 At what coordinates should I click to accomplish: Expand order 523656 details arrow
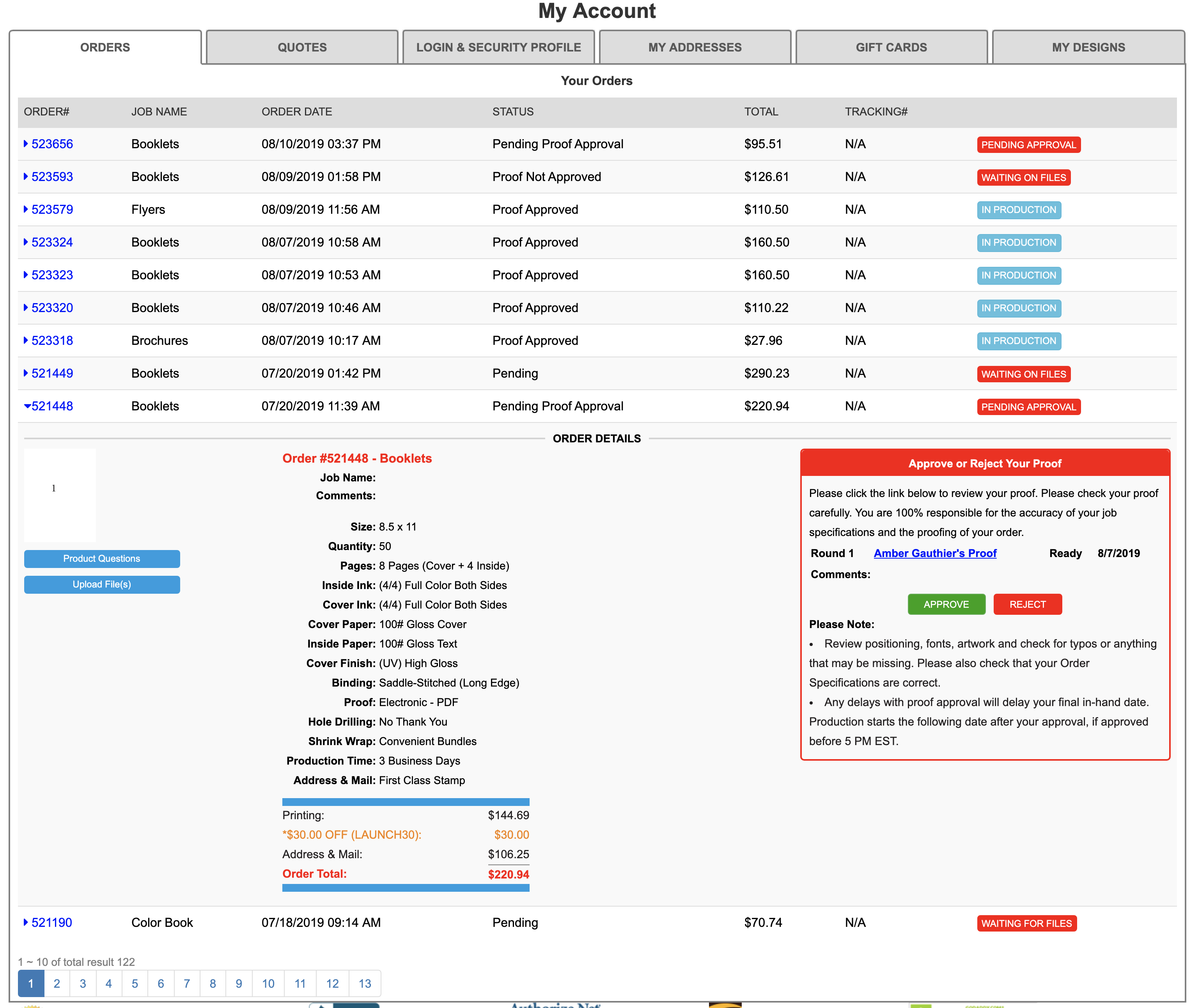[26, 144]
